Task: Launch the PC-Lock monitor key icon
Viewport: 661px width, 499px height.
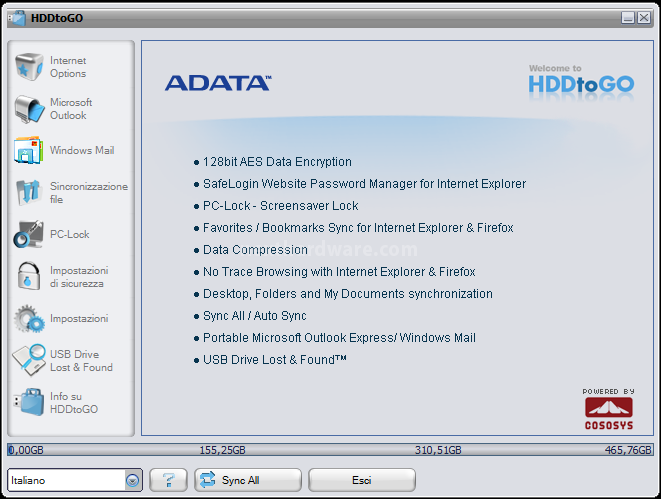Action: click(28, 234)
